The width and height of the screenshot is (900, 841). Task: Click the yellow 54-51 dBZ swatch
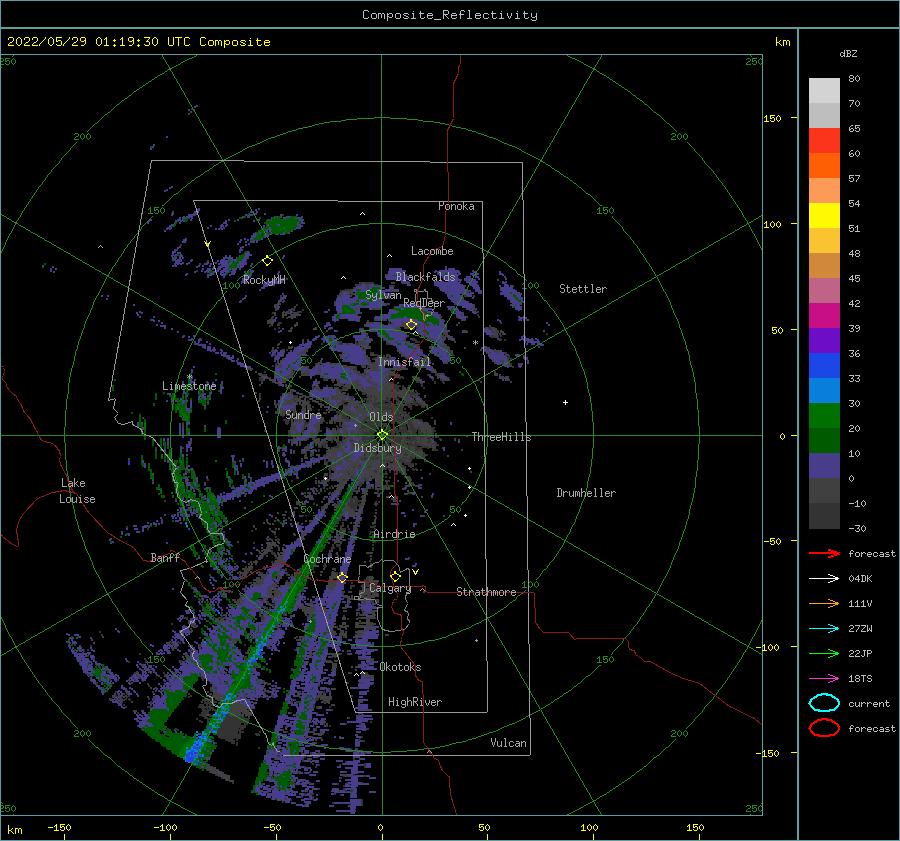(824, 216)
